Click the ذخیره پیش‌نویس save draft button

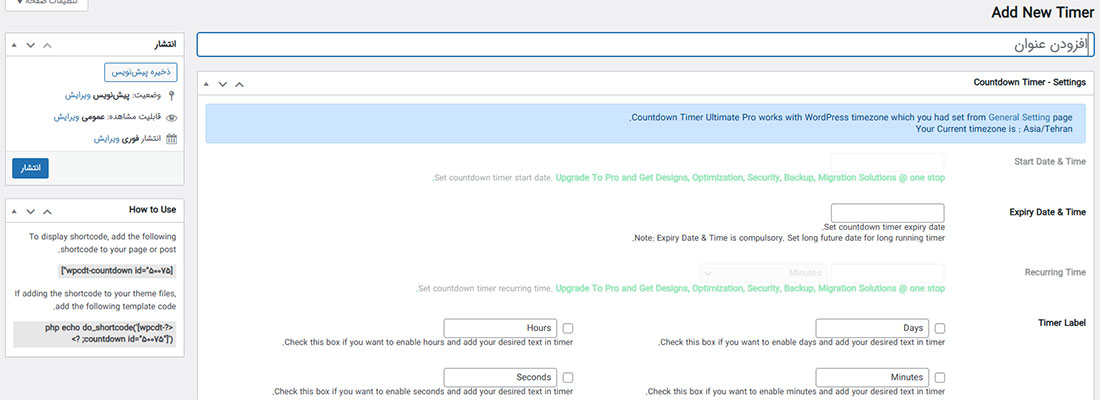139,72
